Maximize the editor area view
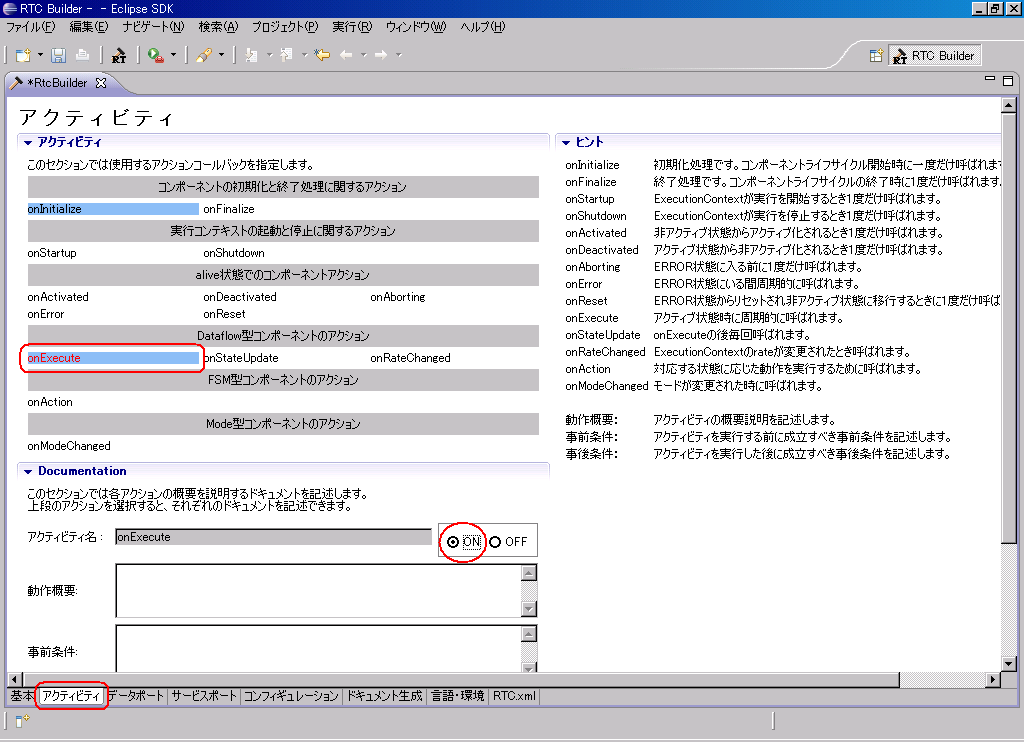 tap(1008, 81)
